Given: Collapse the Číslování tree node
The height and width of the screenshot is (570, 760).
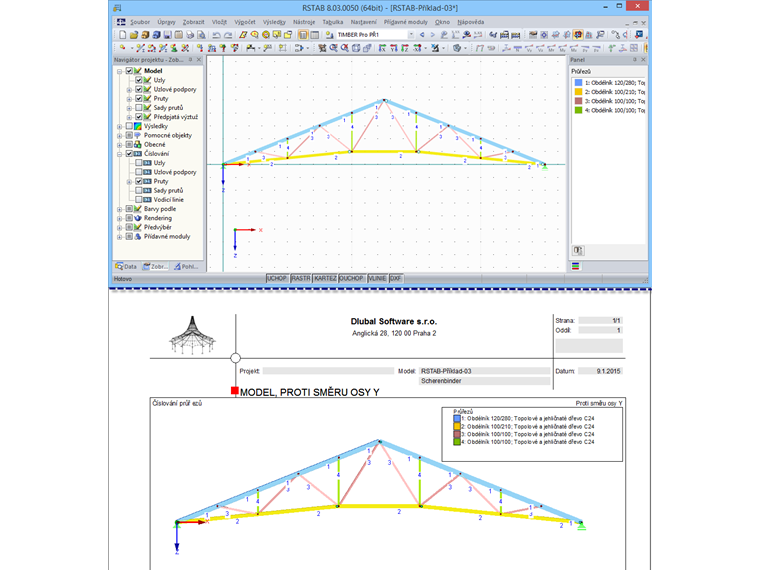Looking at the screenshot, I should coord(119,154).
